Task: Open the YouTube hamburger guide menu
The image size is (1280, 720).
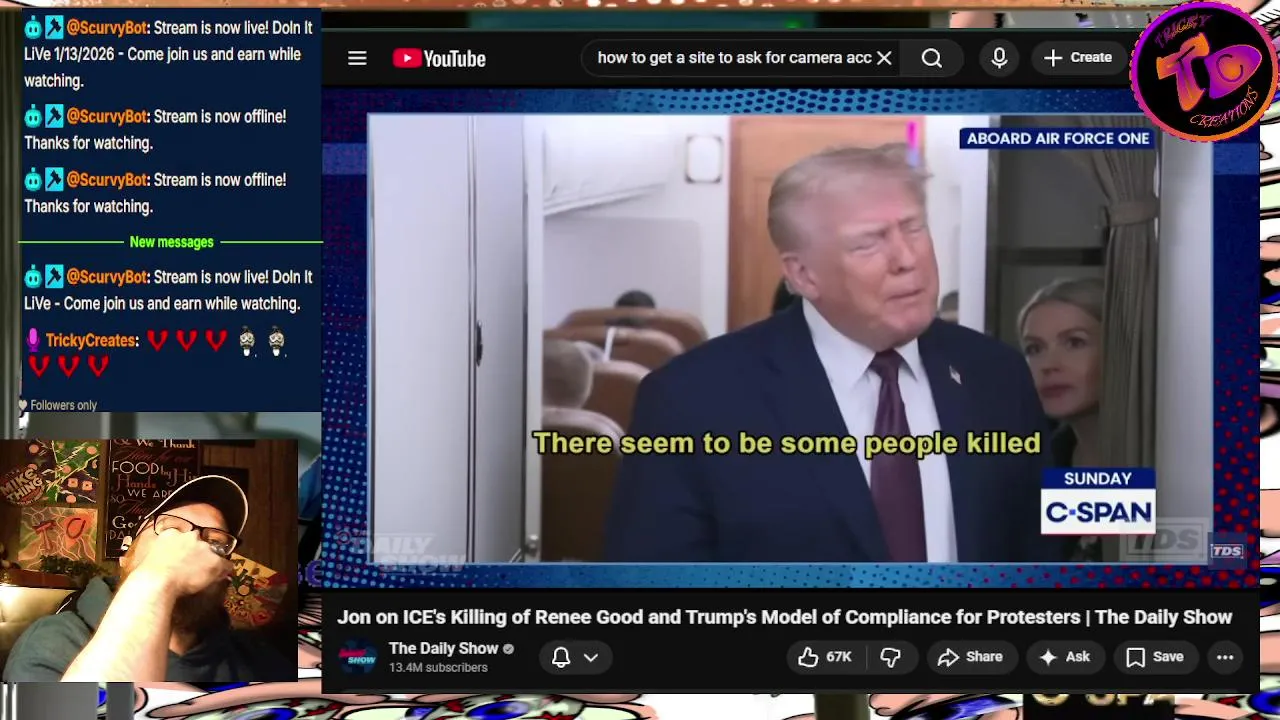Action: click(357, 58)
